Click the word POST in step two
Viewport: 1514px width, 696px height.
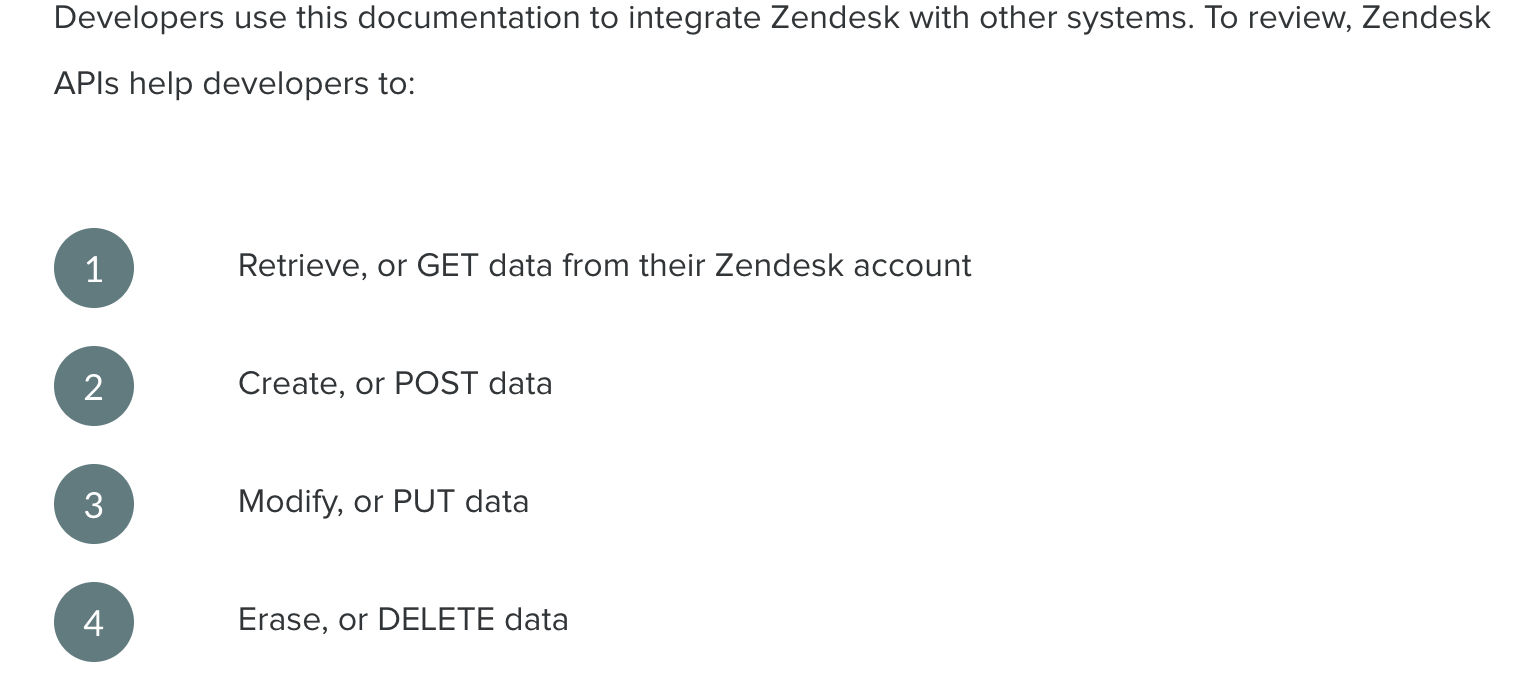(x=435, y=384)
